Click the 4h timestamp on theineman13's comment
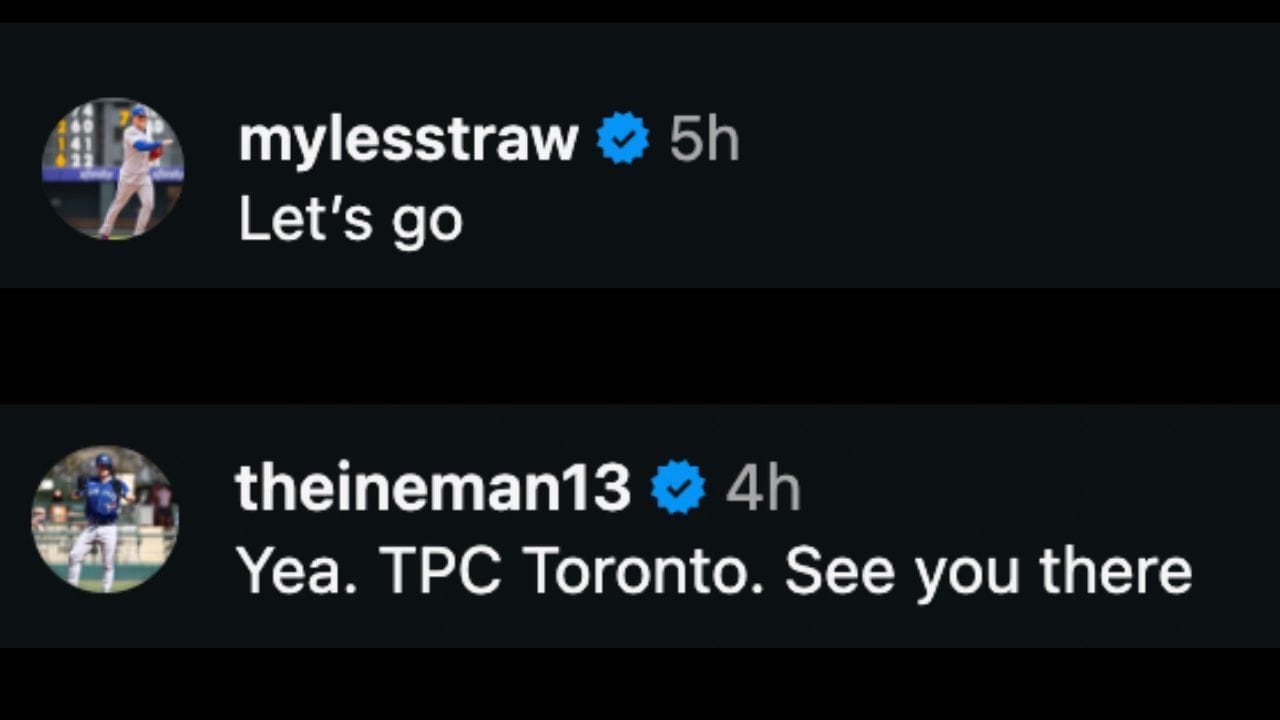 pos(764,487)
